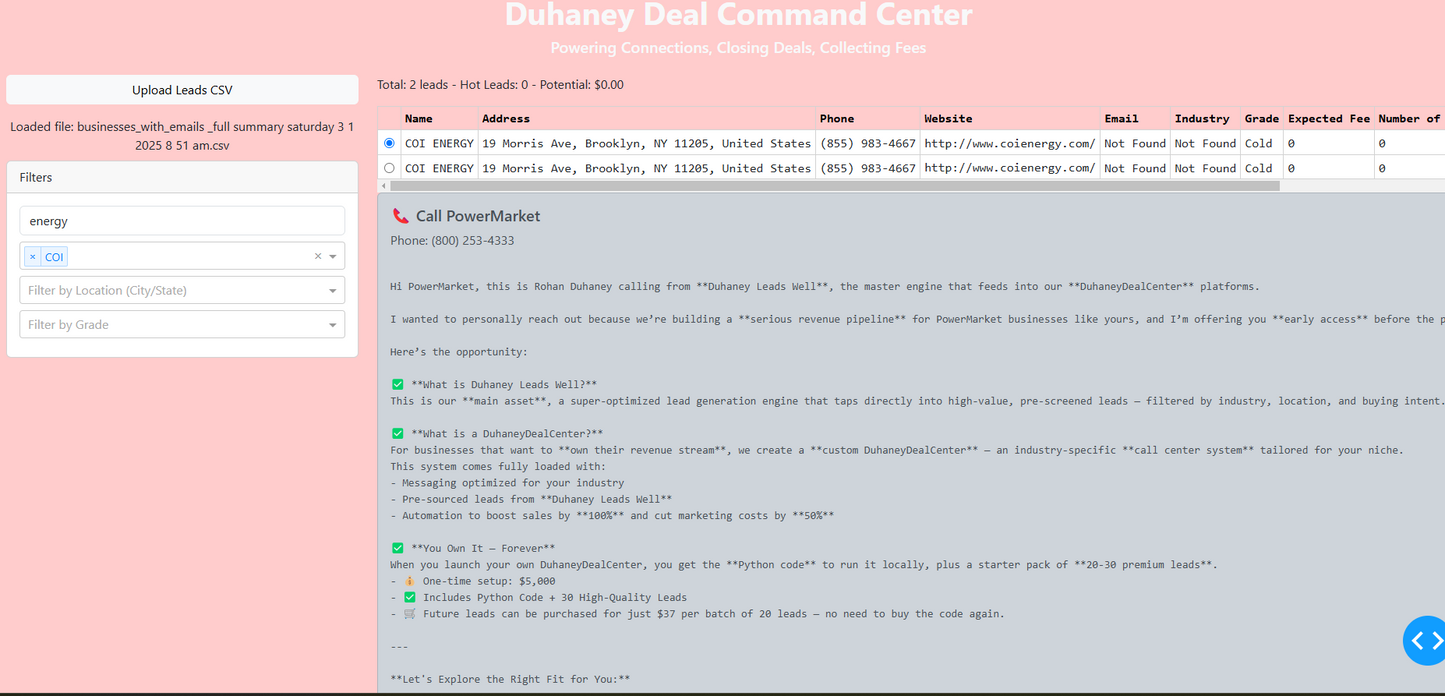The height and width of the screenshot is (696, 1445).
Task: Click the red phone icon beside Call PowerMarket
Action: coord(400,216)
